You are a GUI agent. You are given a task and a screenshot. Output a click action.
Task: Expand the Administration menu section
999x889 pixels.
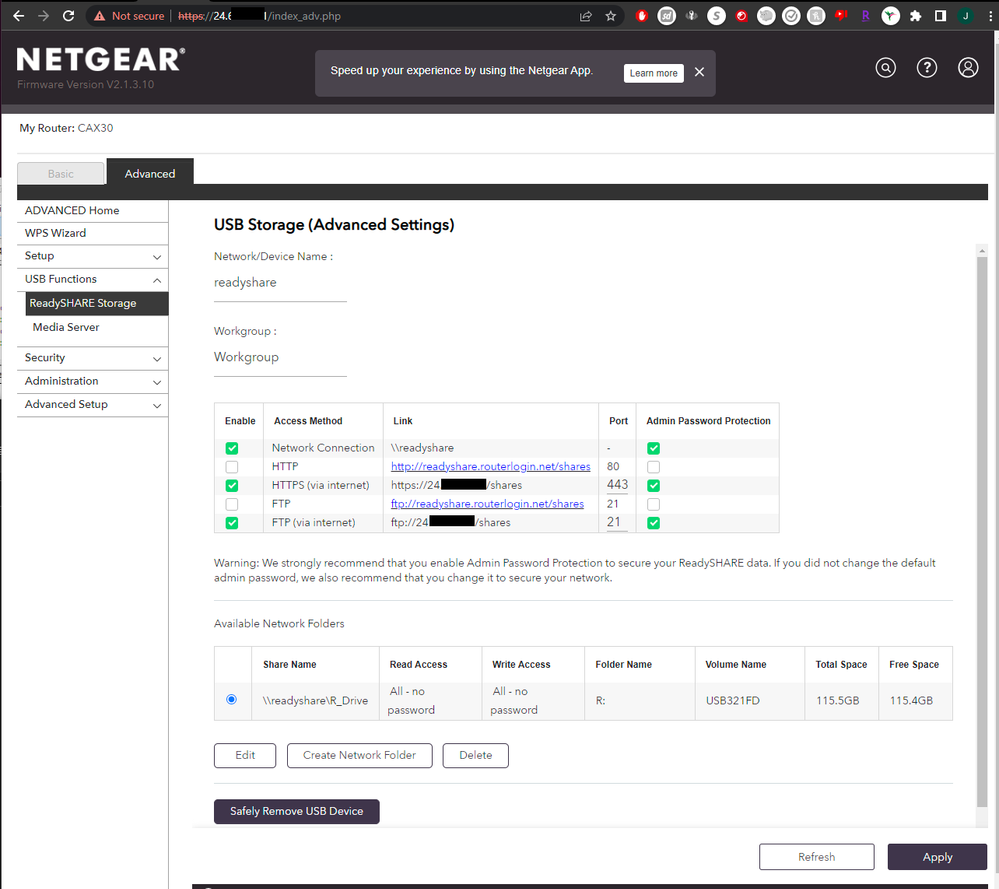coord(92,382)
